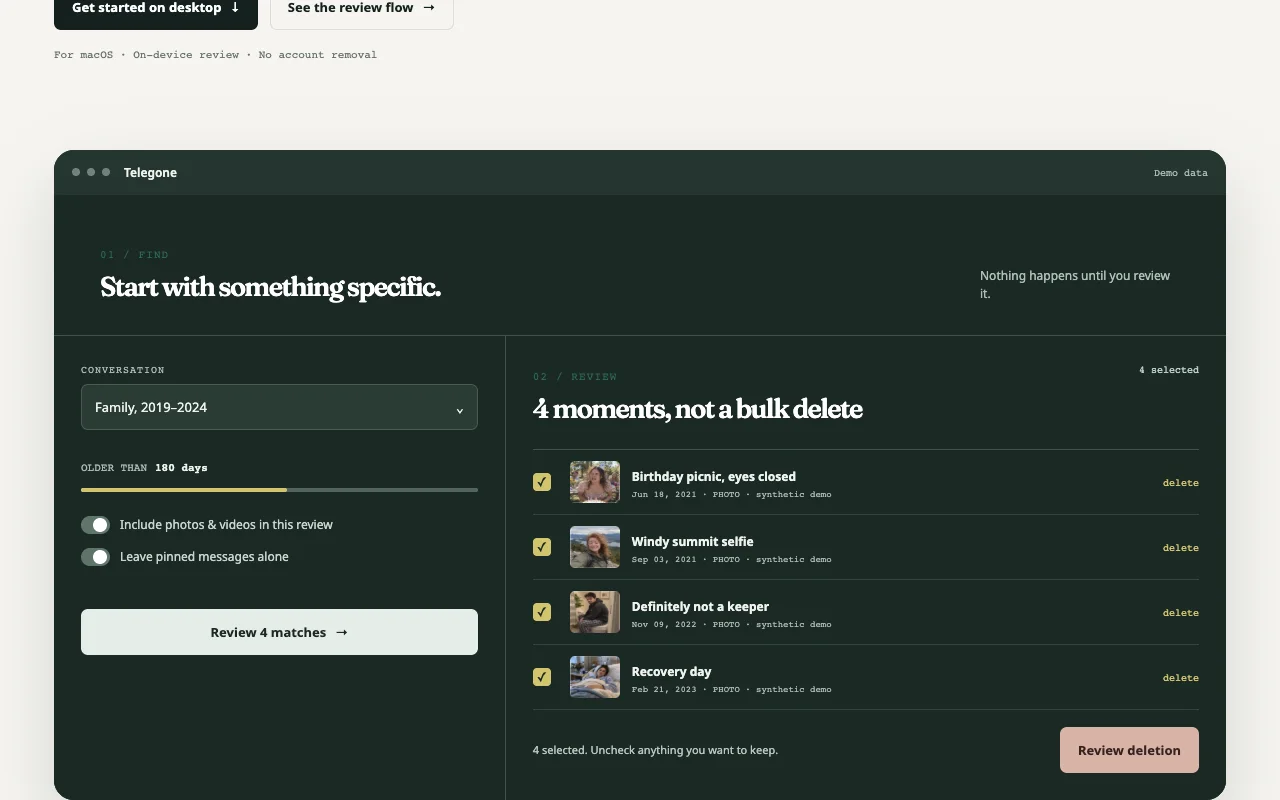
Task: Open the Recovery day photo thumbnail
Action: (x=595, y=677)
